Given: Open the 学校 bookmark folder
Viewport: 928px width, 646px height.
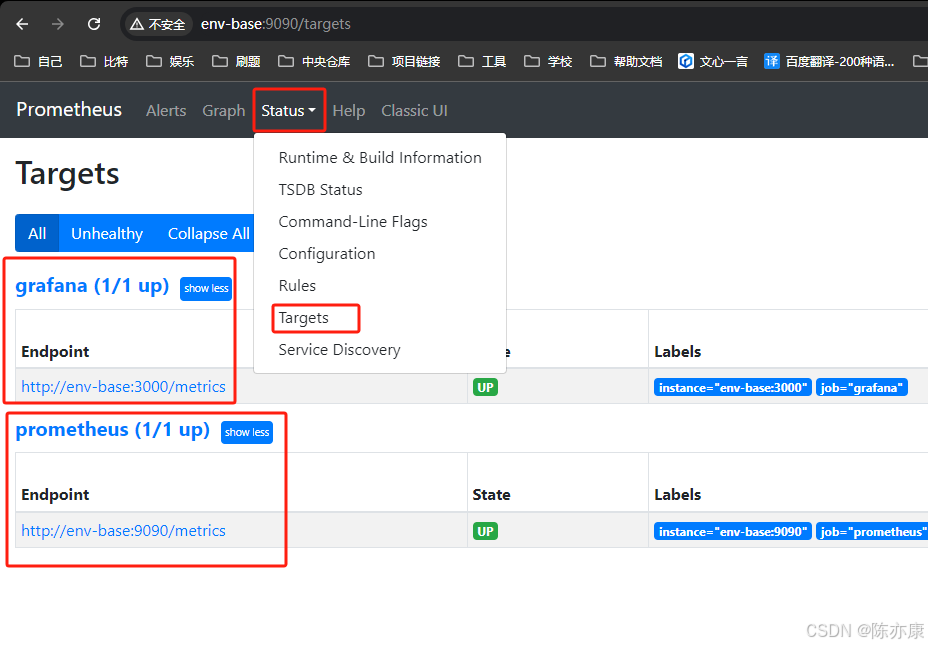Looking at the screenshot, I should click(x=548, y=62).
